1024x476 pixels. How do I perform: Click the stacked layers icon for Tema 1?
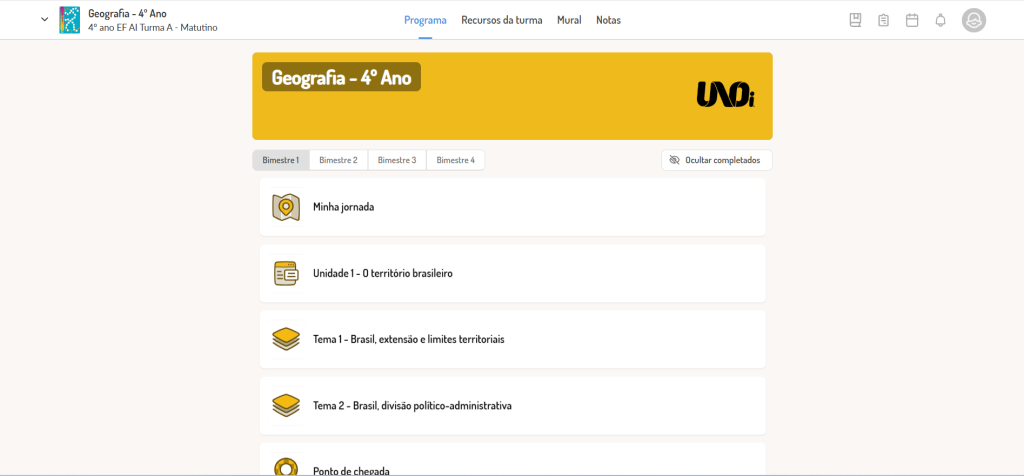(285, 340)
